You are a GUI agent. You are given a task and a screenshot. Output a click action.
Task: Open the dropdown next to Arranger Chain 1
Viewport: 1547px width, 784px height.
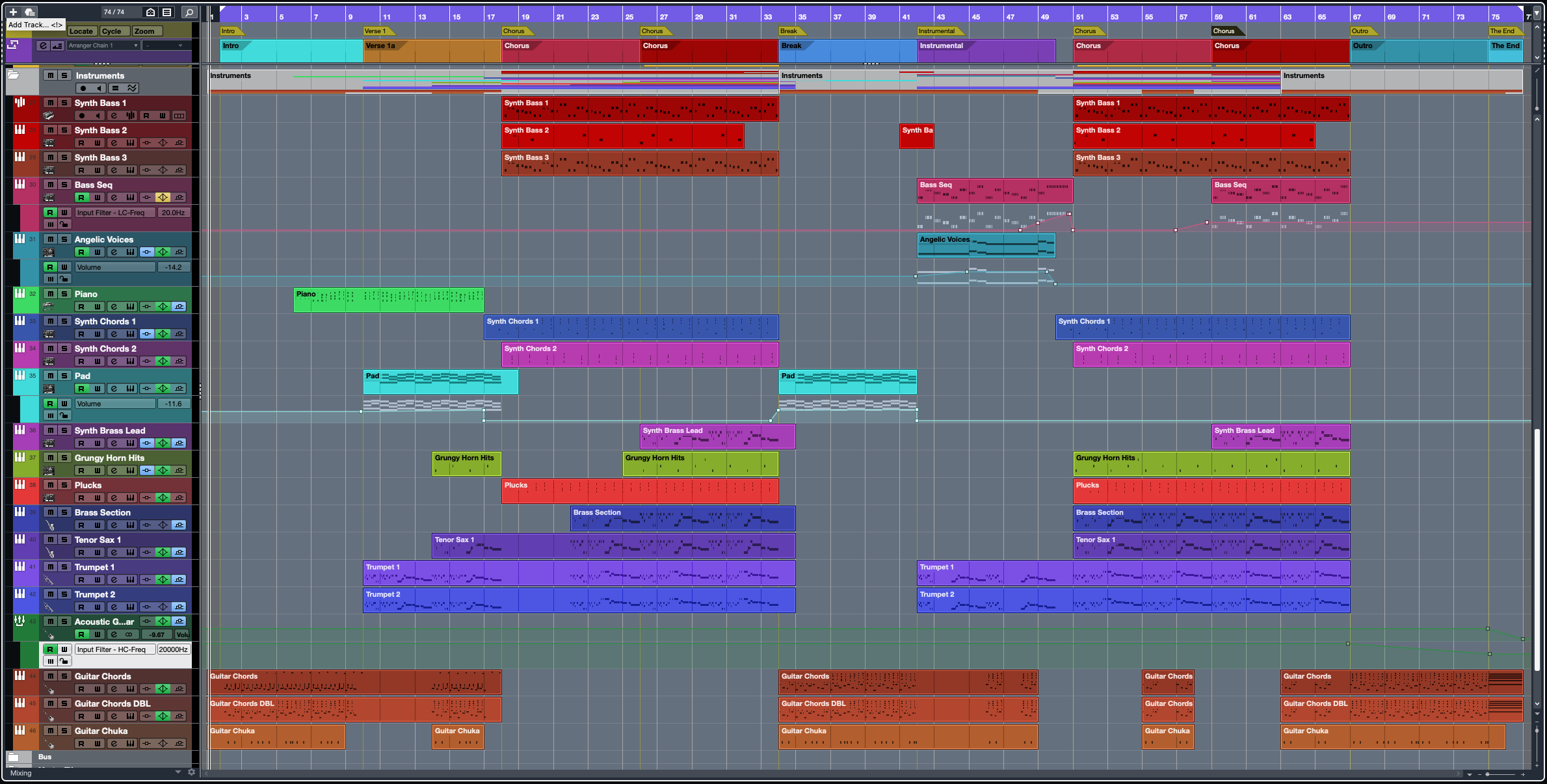click(x=167, y=46)
